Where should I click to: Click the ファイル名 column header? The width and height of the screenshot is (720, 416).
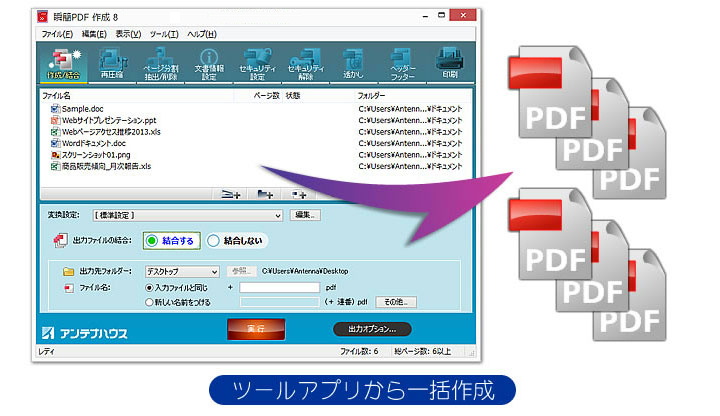click(x=137, y=96)
